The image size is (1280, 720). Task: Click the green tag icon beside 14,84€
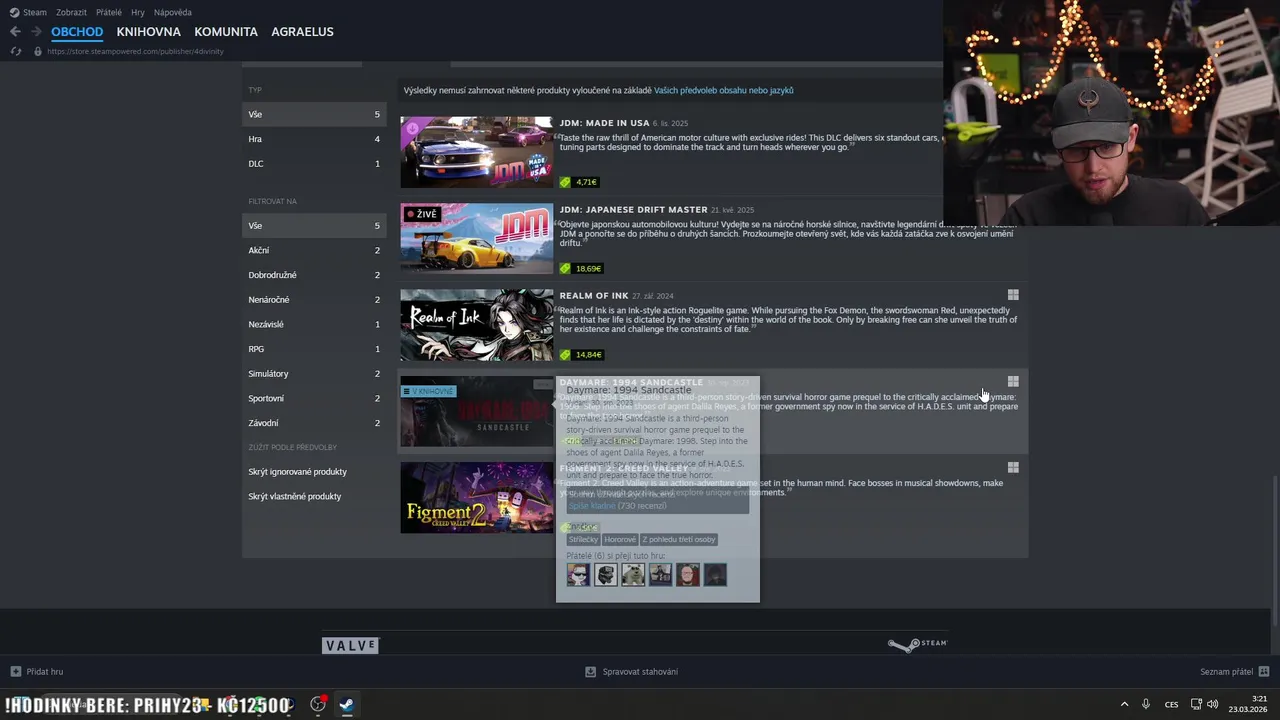point(565,354)
